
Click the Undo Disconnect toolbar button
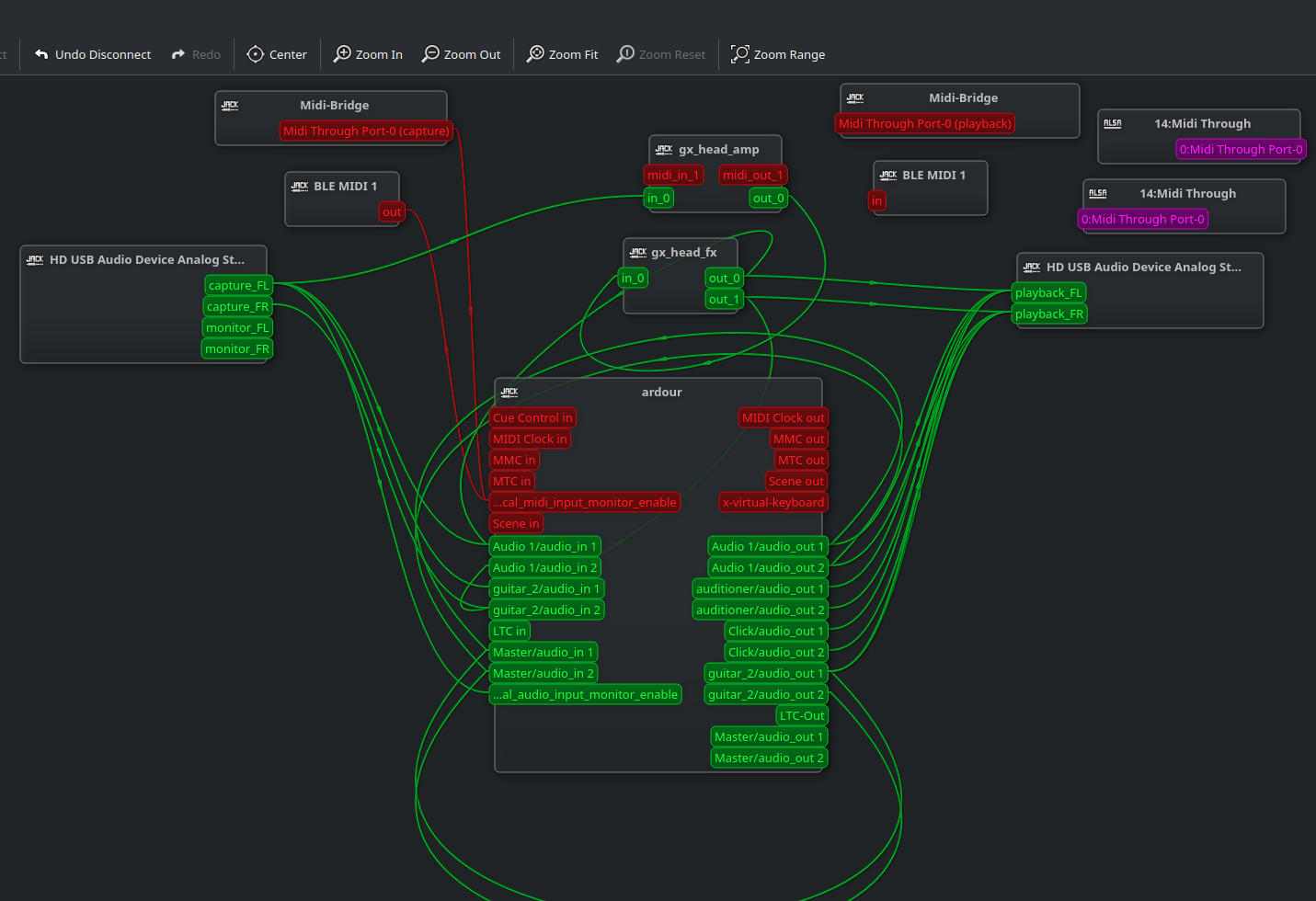tap(93, 54)
